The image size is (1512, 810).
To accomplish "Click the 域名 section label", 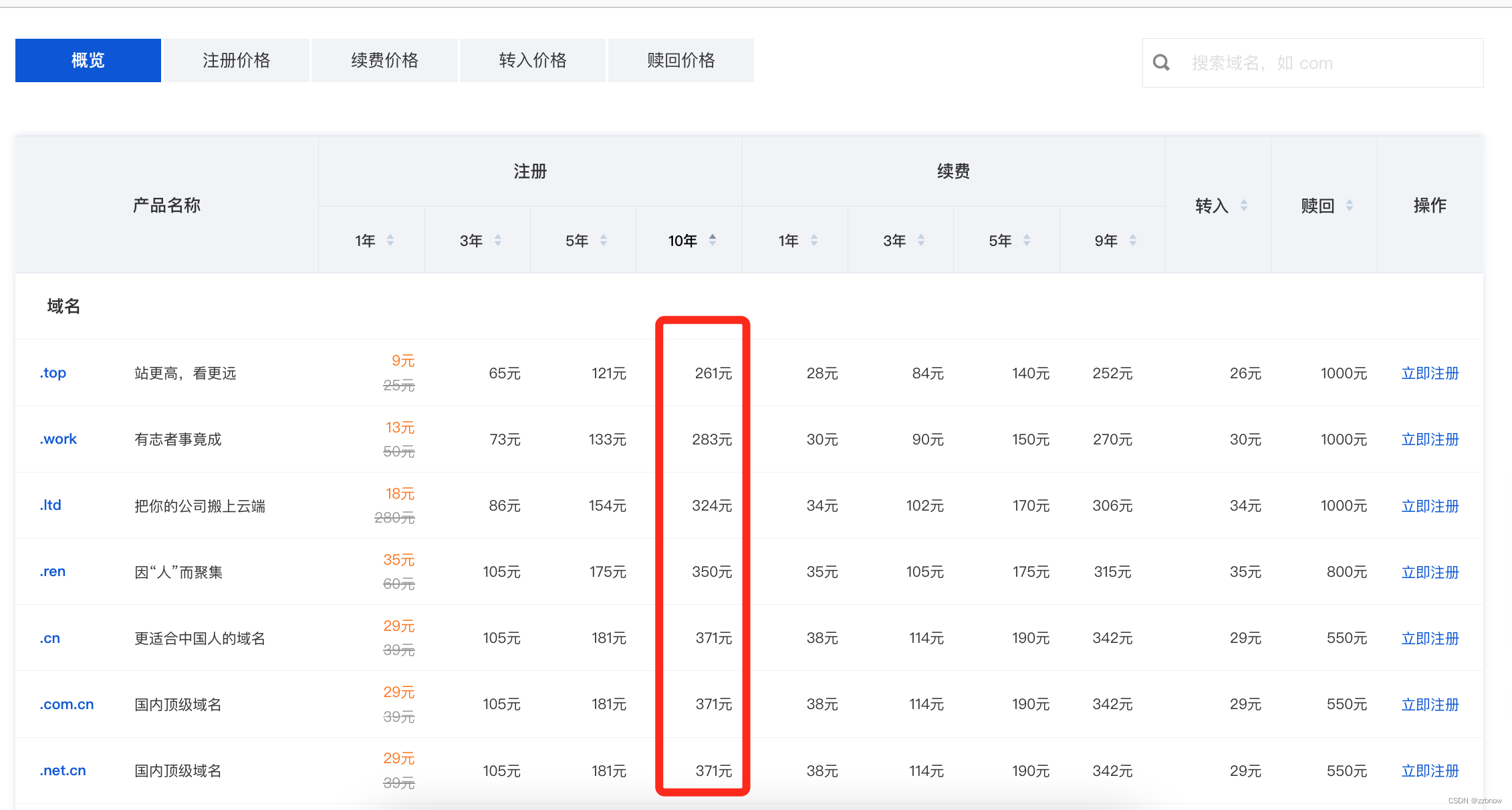I will [64, 306].
